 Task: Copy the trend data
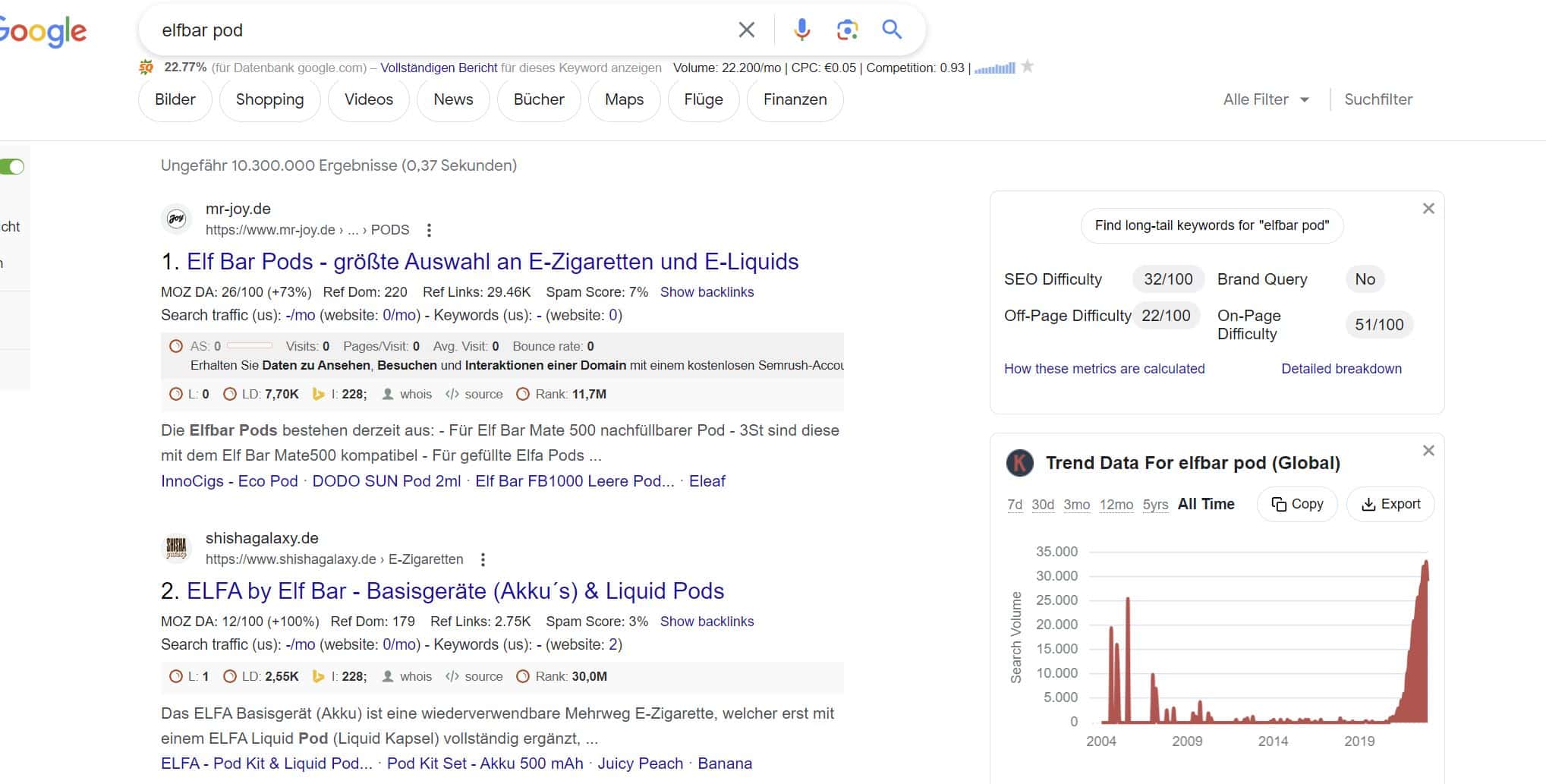pyautogui.click(x=1297, y=504)
